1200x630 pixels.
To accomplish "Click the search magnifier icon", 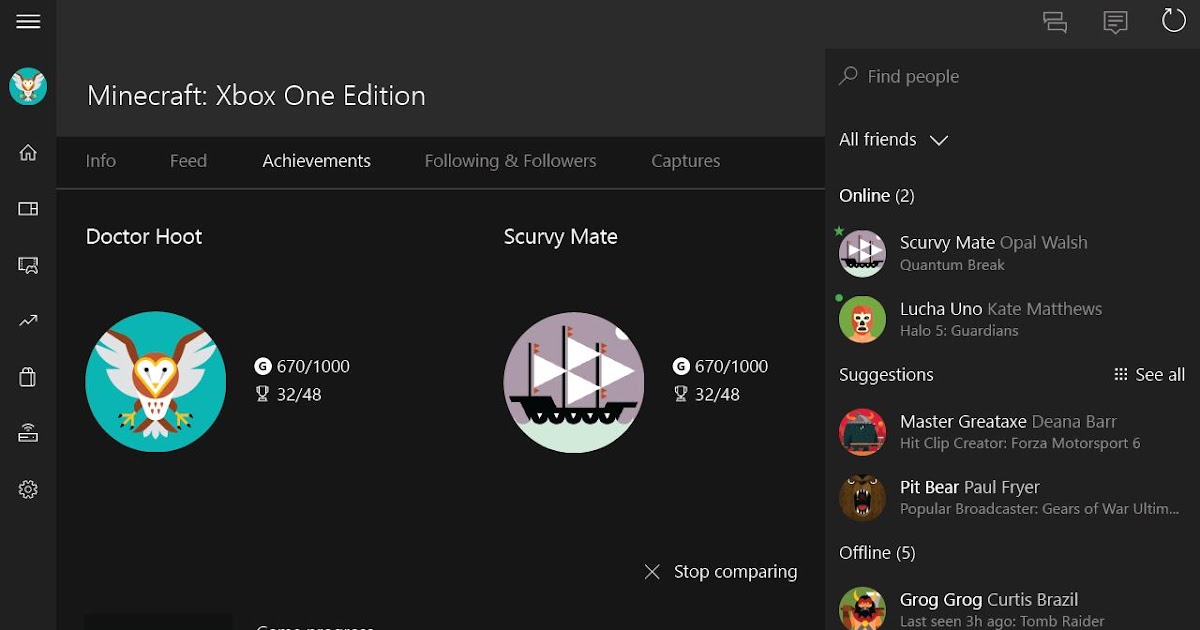I will (849, 76).
